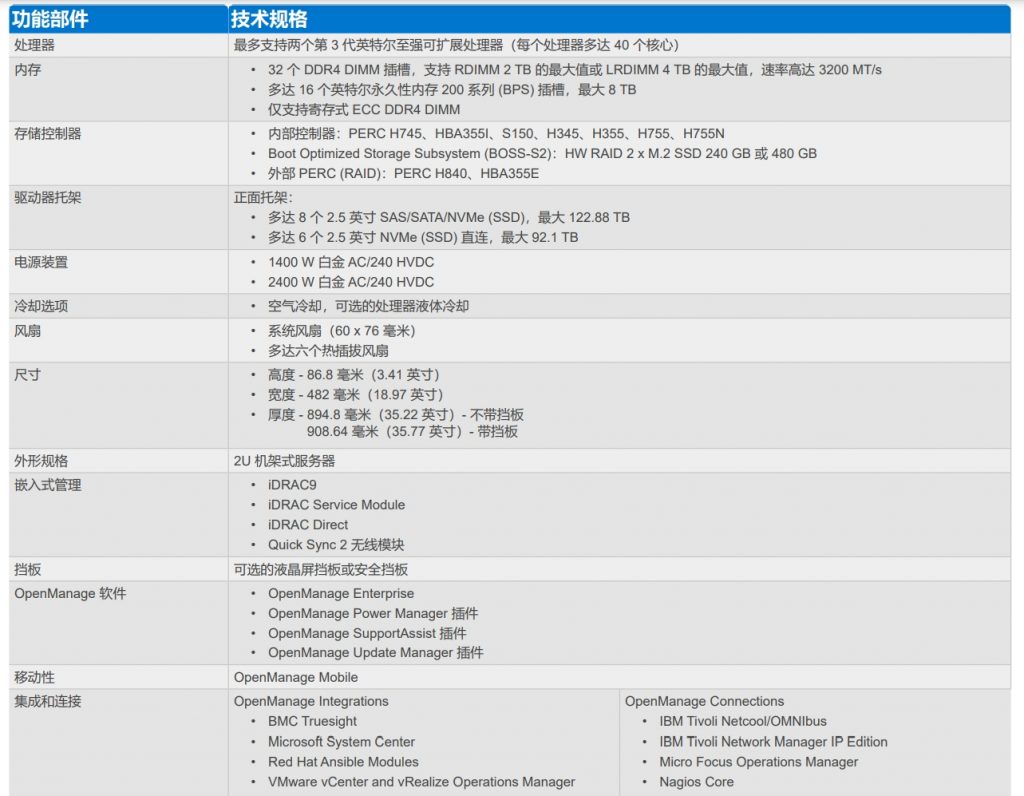Select the 可选的液晶屏挡板或安全挡板 text
1024x796 pixels.
click(x=321, y=569)
